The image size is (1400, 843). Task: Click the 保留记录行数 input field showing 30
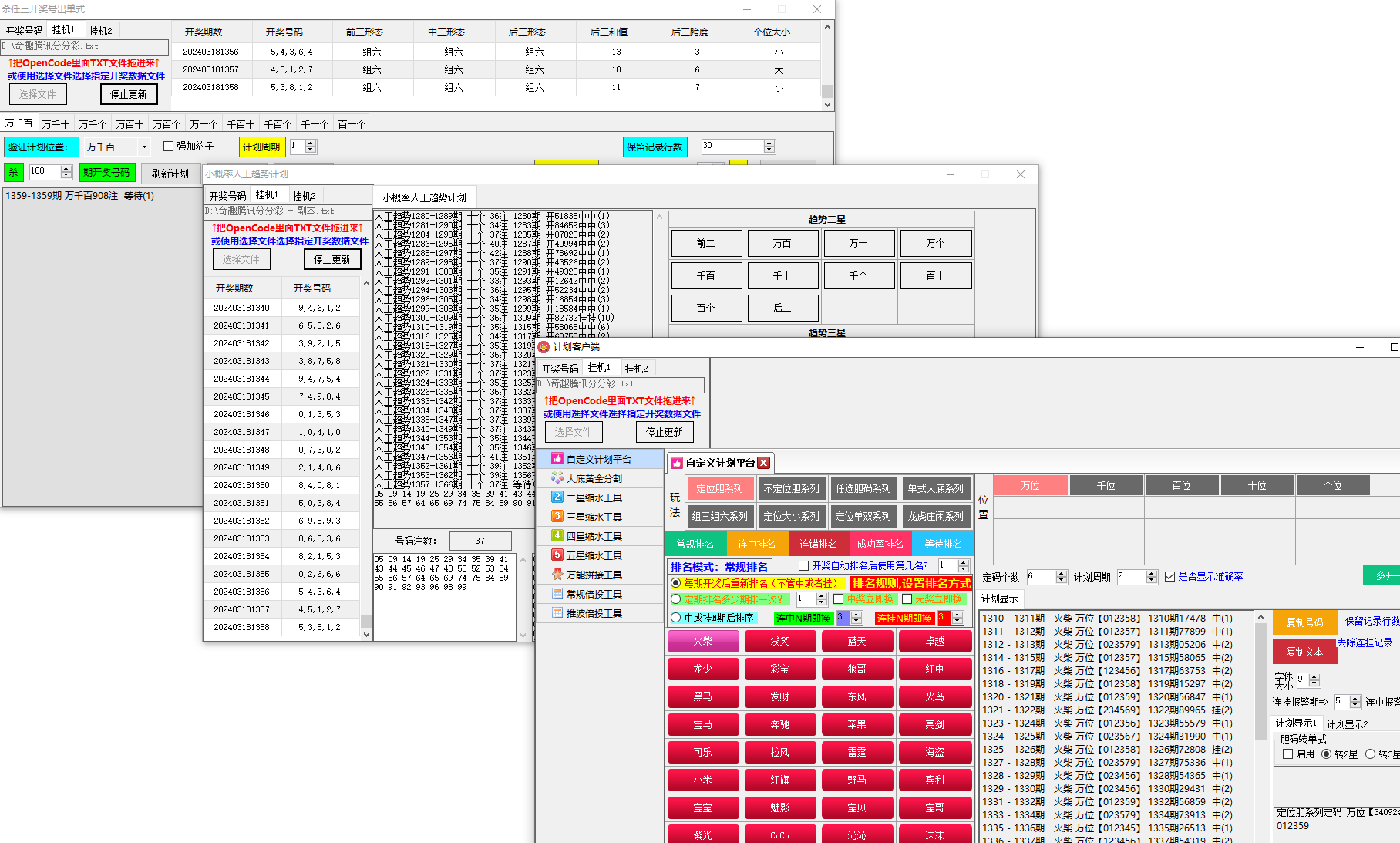pyautogui.click(x=731, y=147)
